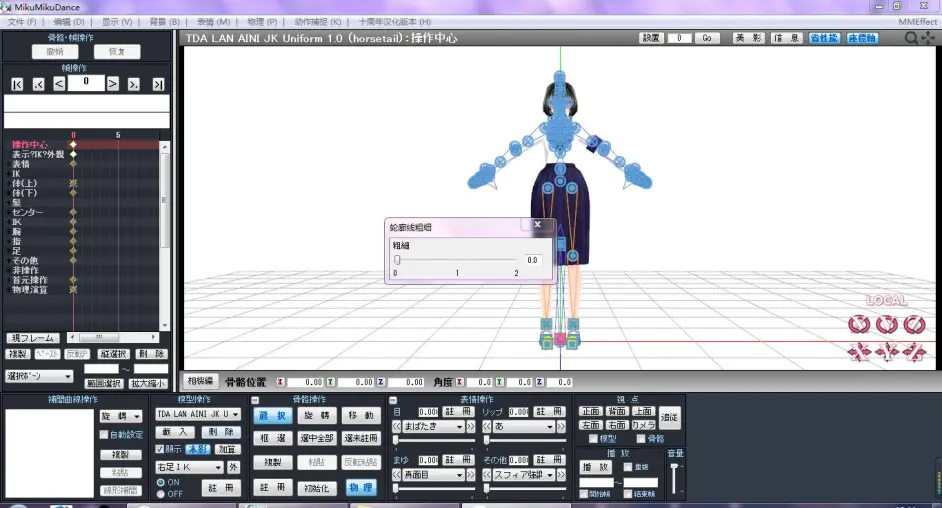This screenshot has height=508, width=942.
Task: Close the 轮廓线粗细 dialog
Action: 538,224
